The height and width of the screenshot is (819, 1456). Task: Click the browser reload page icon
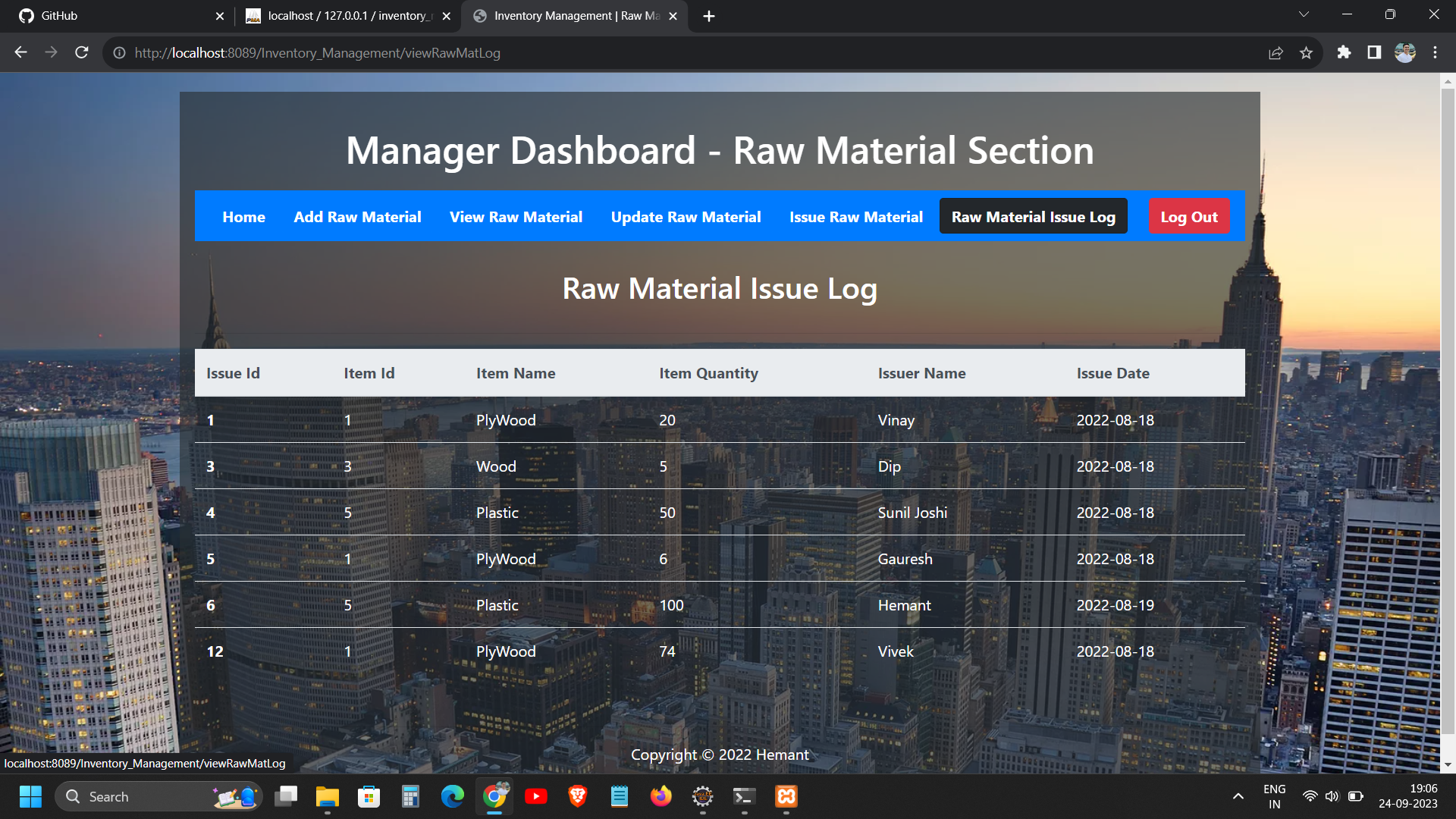pyautogui.click(x=84, y=53)
